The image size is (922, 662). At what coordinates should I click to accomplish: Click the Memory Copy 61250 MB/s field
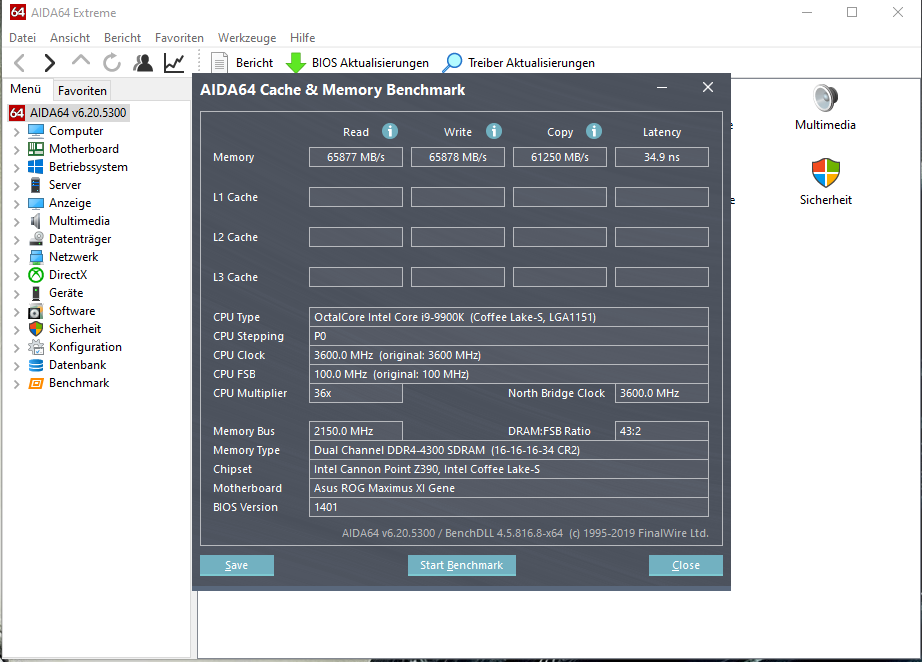coord(560,157)
